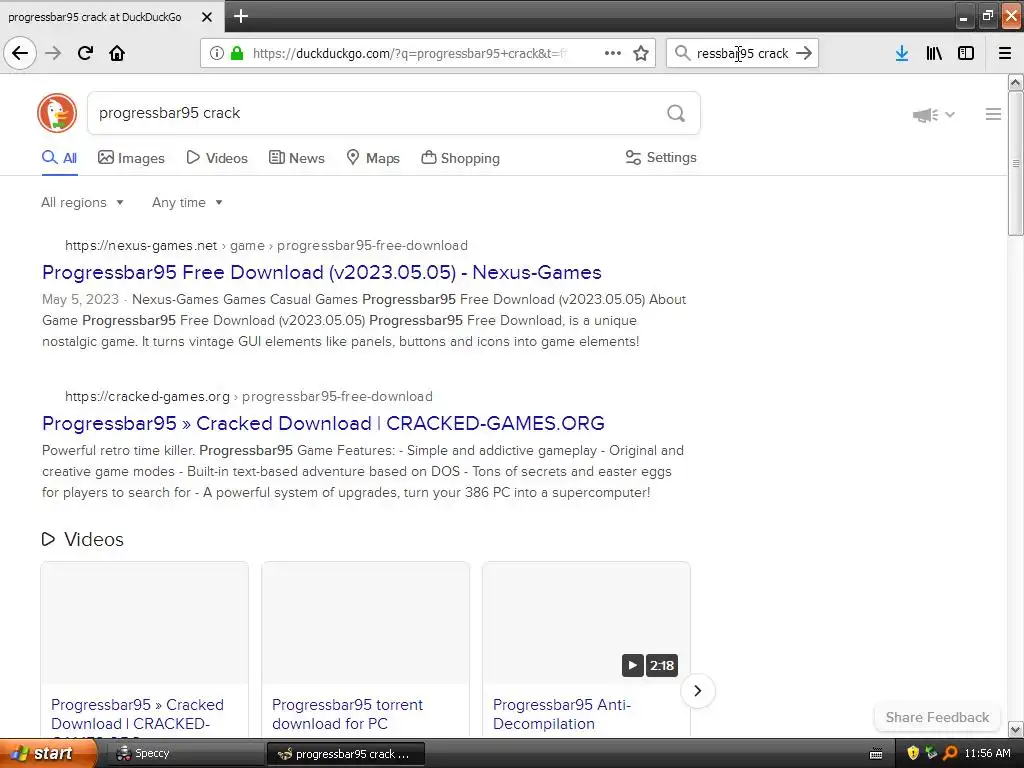Switch to News results
The image size is (1024, 768).
(296, 158)
